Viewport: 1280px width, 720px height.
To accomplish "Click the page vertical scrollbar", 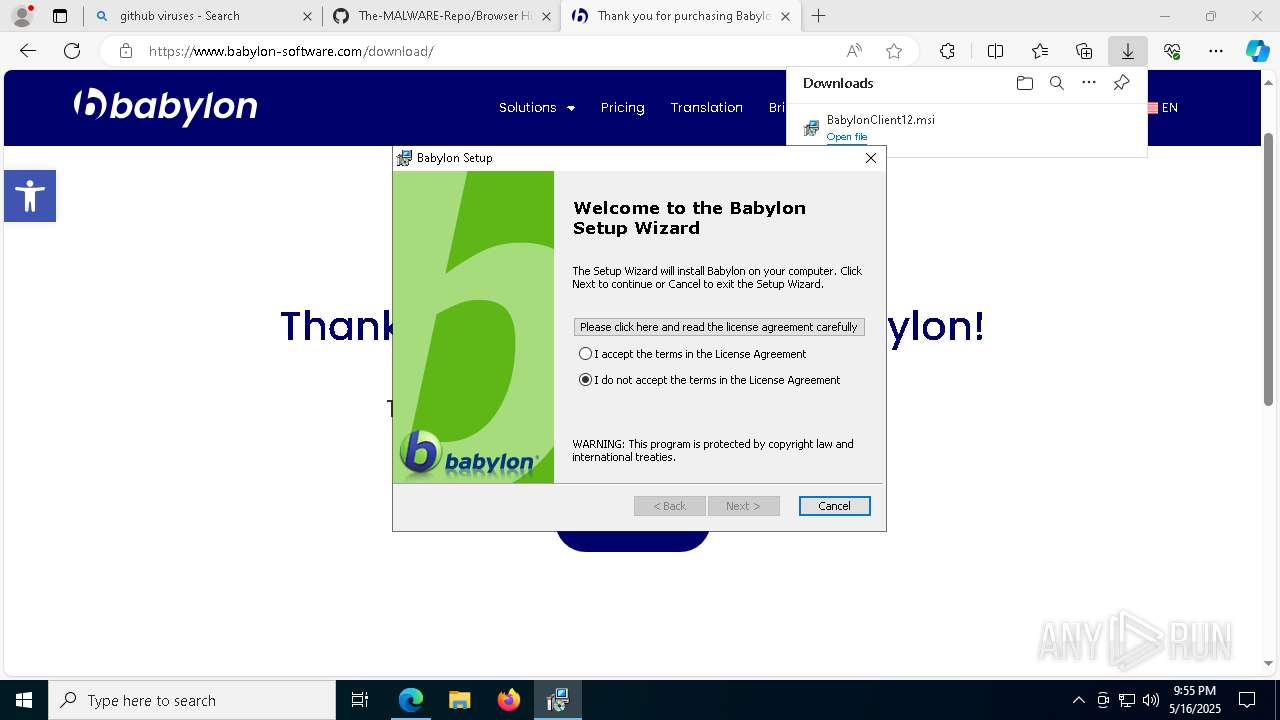I will click(x=1269, y=269).
